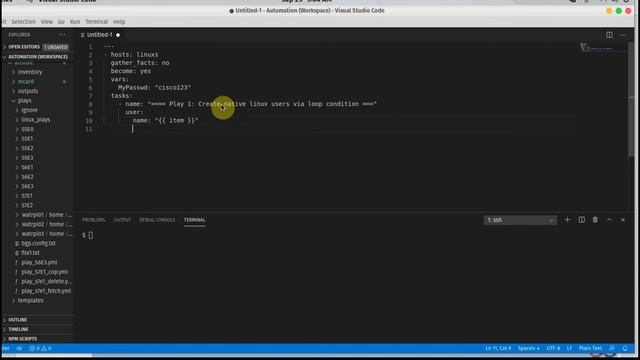Open the View menu
The image size is (640, 360).
(x=47, y=22)
